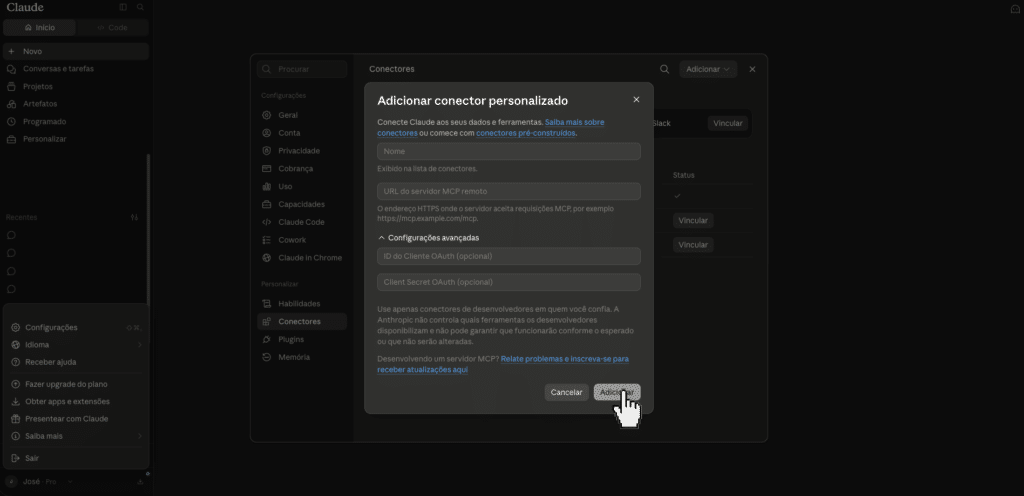Open Memória settings section
This screenshot has height=496, width=1024.
tap(302, 357)
